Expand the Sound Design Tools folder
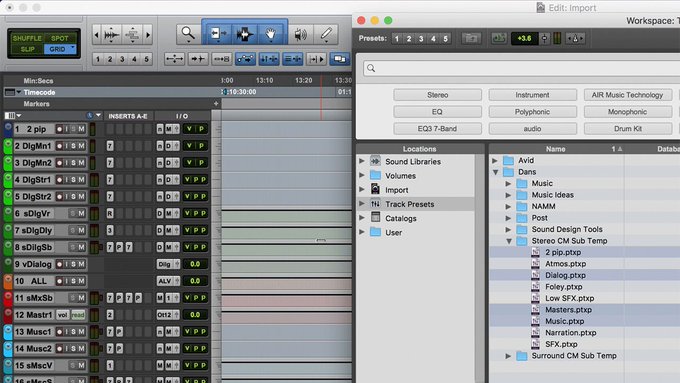Screen dimensions: 680x383 pyautogui.click(x=508, y=229)
